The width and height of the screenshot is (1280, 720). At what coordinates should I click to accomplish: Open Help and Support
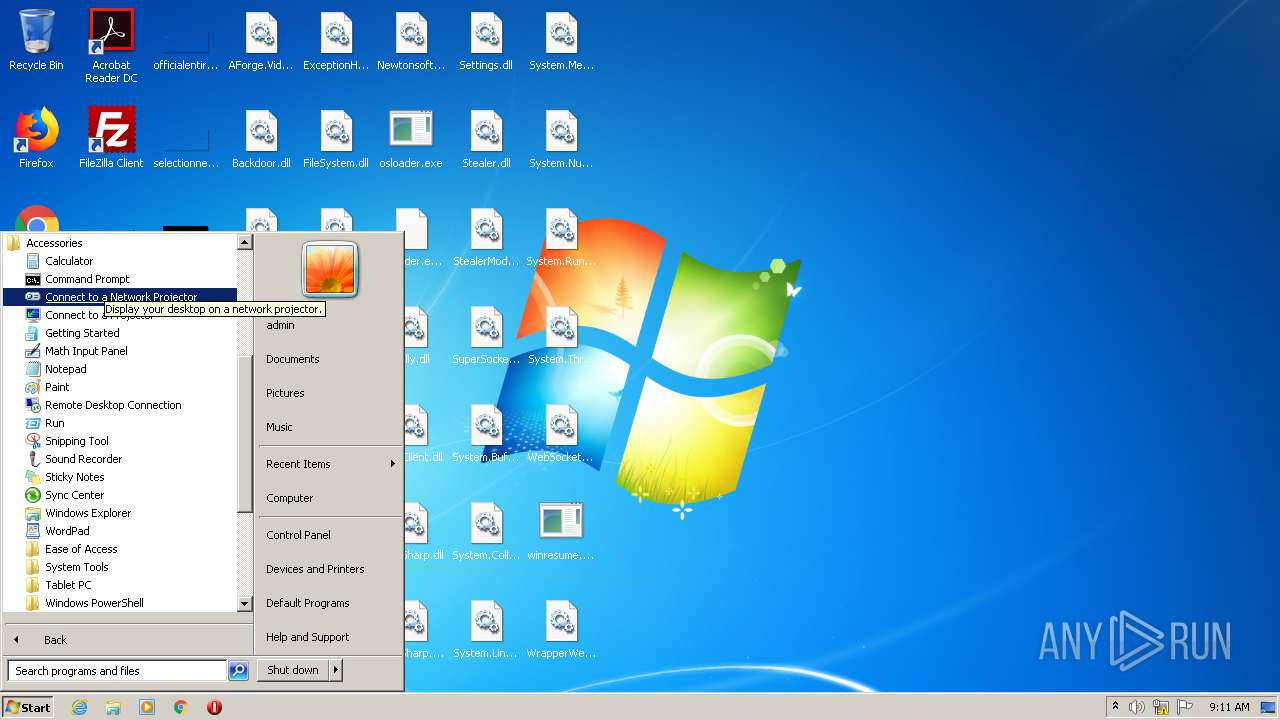click(330, 637)
